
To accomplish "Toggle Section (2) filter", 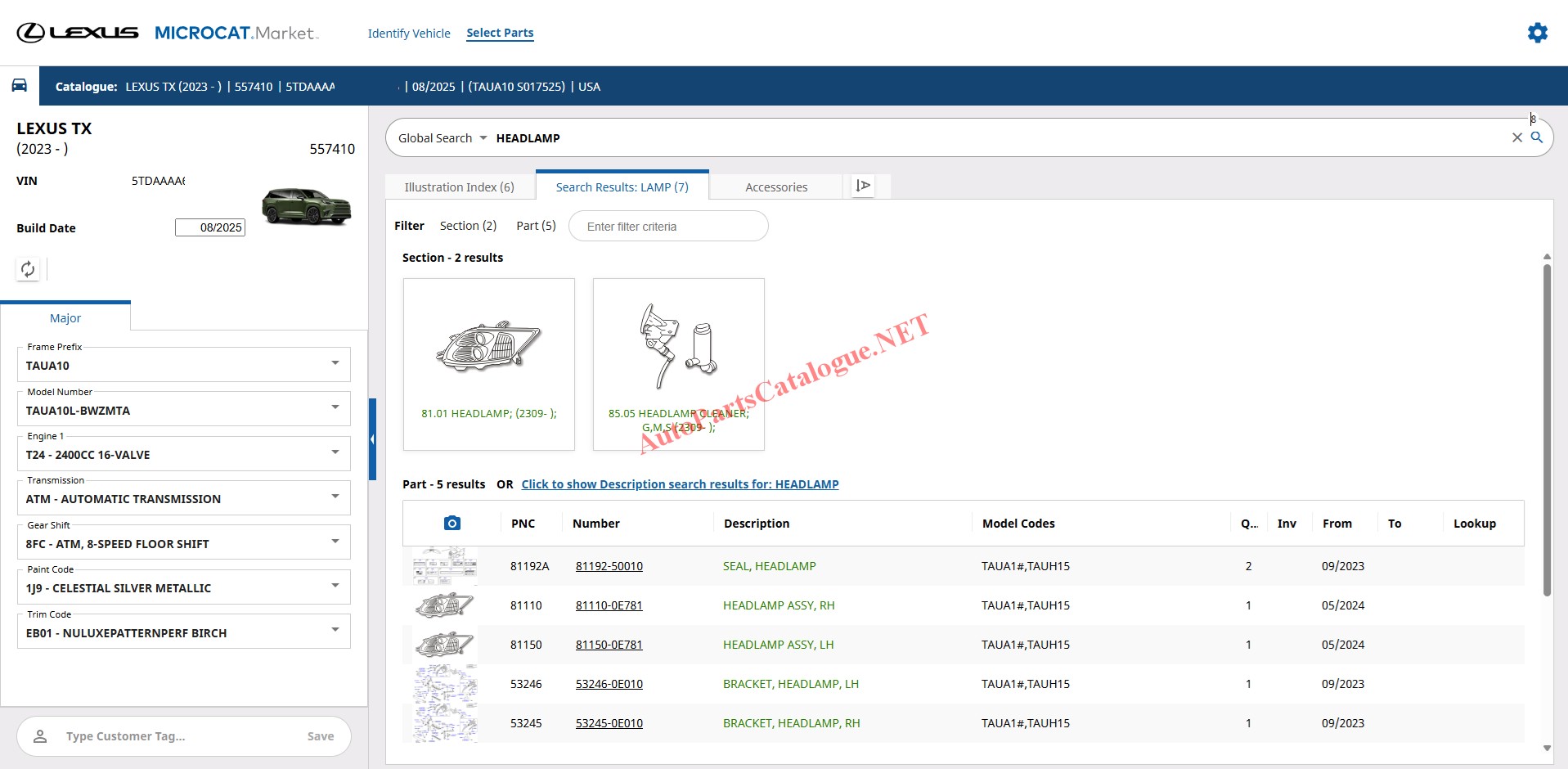I will point(468,226).
